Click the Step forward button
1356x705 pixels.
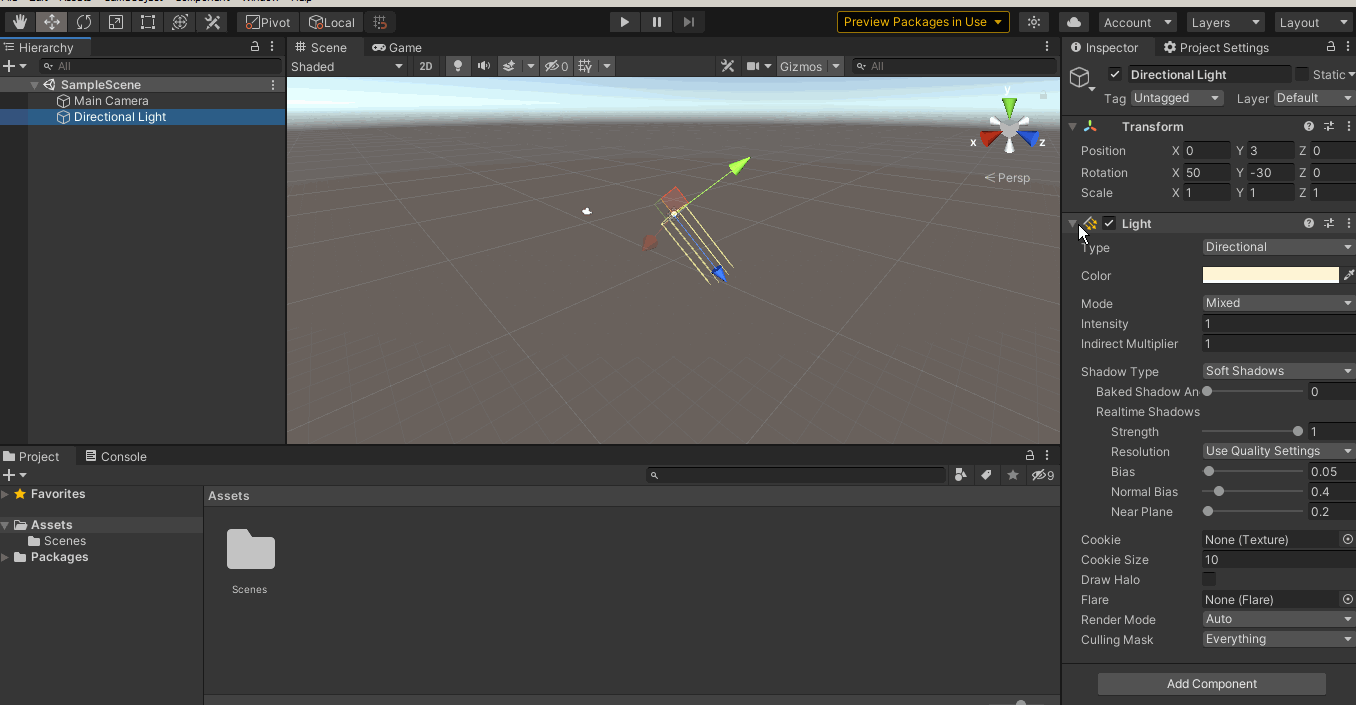688,22
